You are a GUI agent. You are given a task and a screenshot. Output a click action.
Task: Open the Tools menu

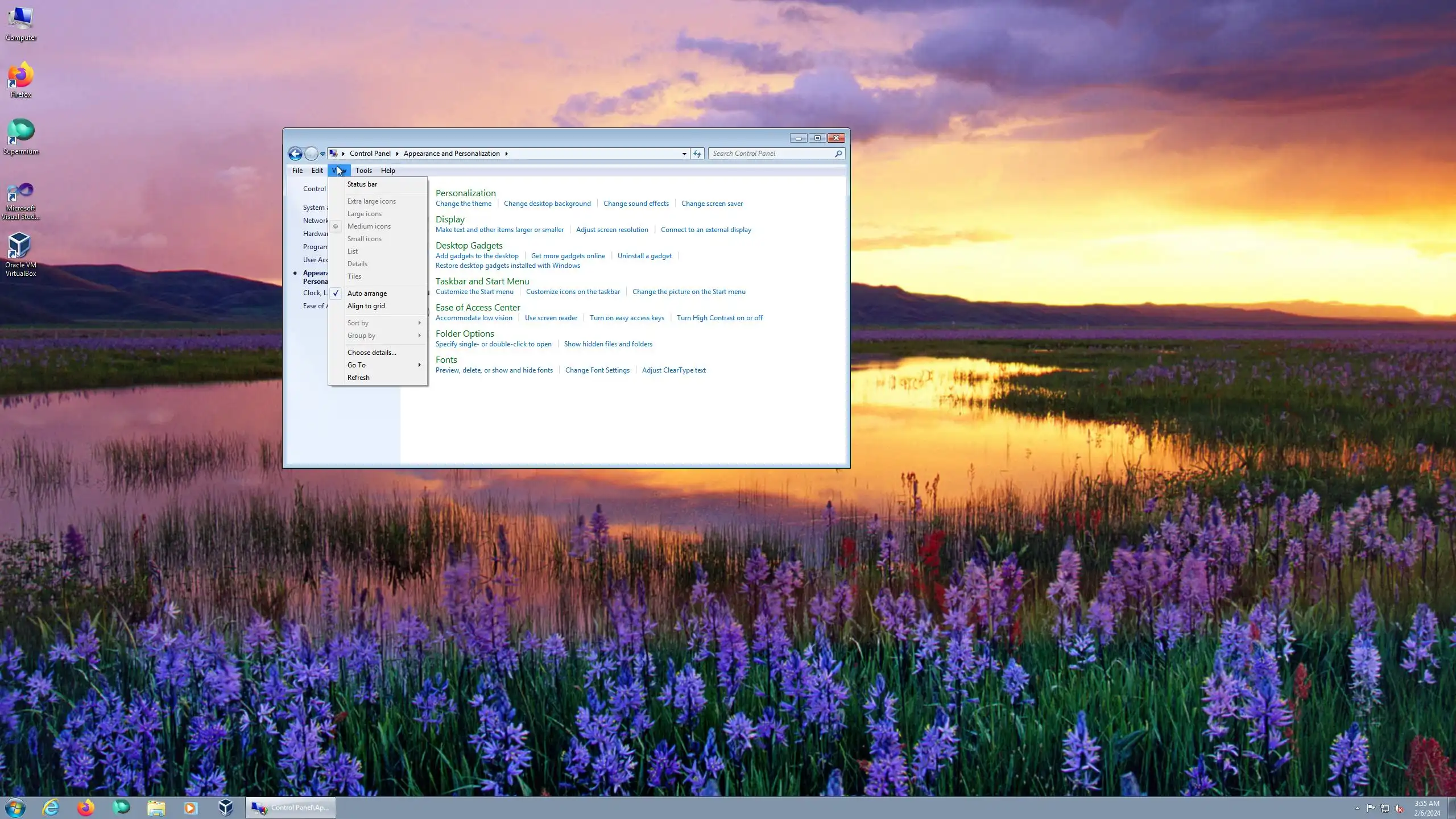coord(363,171)
